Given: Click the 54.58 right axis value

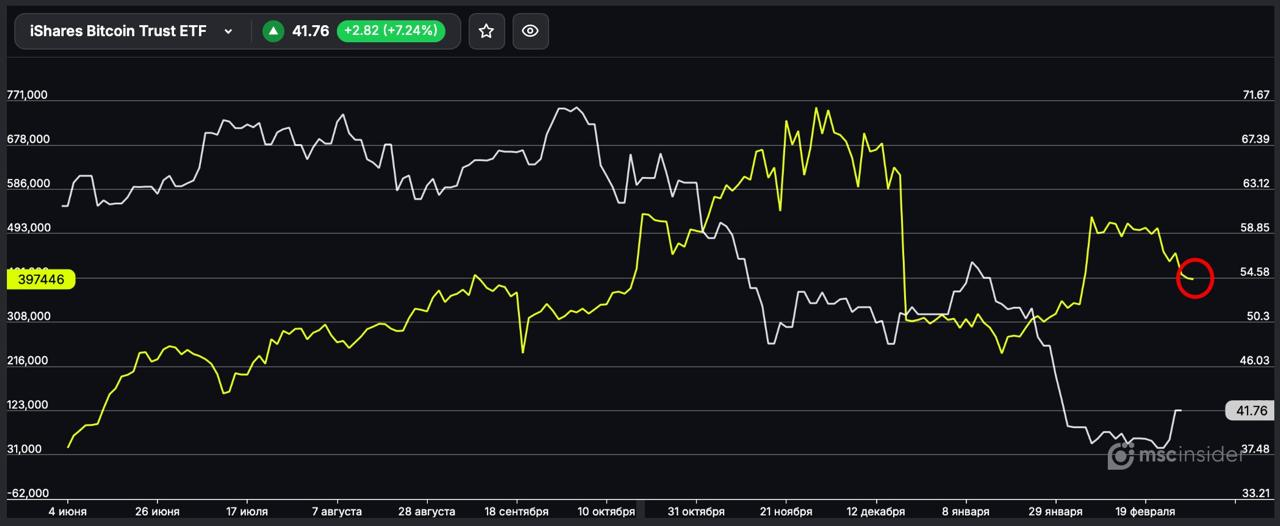Looking at the screenshot, I should (1254, 272).
